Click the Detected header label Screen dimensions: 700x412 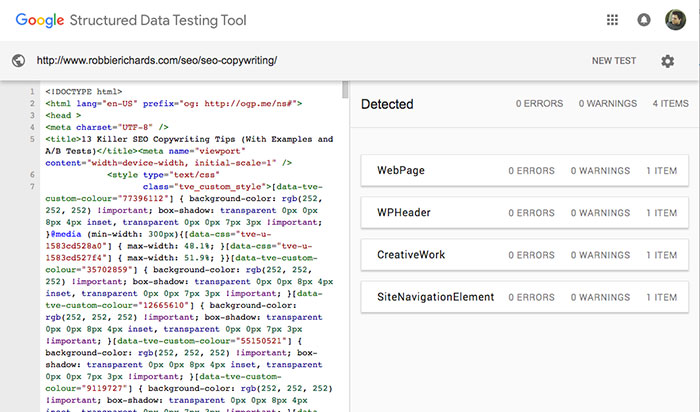(x=387, y=104)
